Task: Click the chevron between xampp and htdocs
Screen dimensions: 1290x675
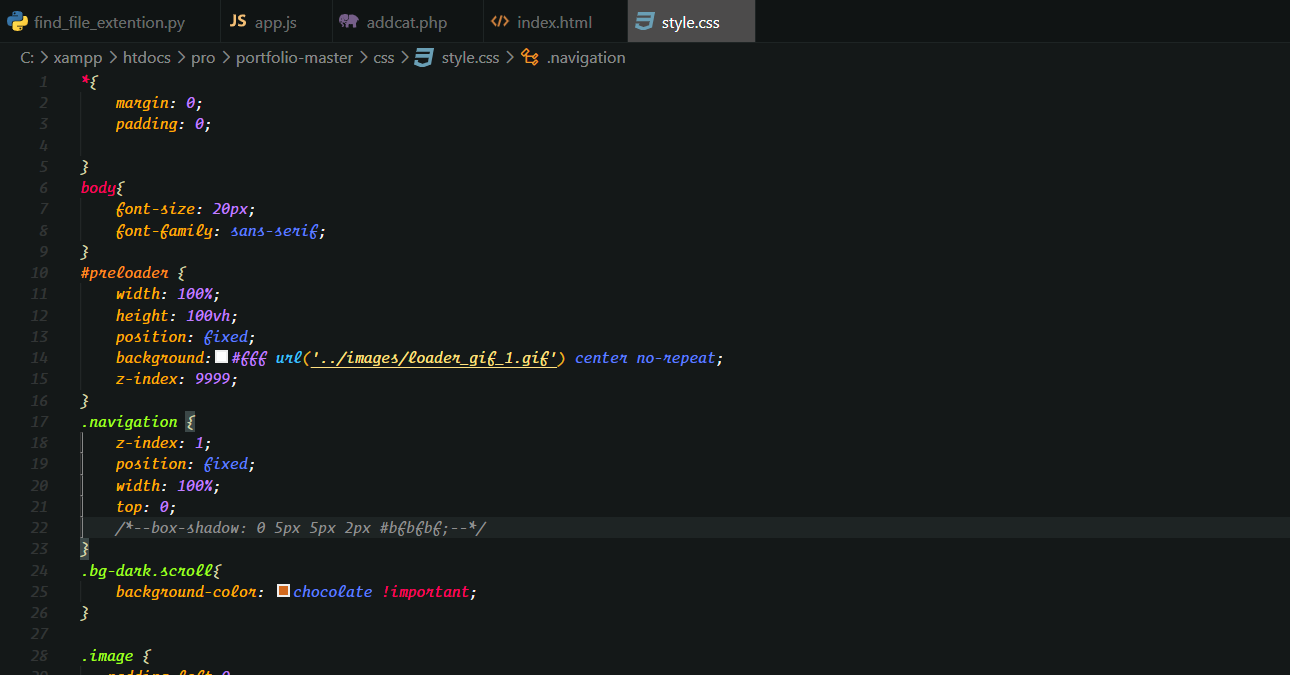Action: coord(113,58)
